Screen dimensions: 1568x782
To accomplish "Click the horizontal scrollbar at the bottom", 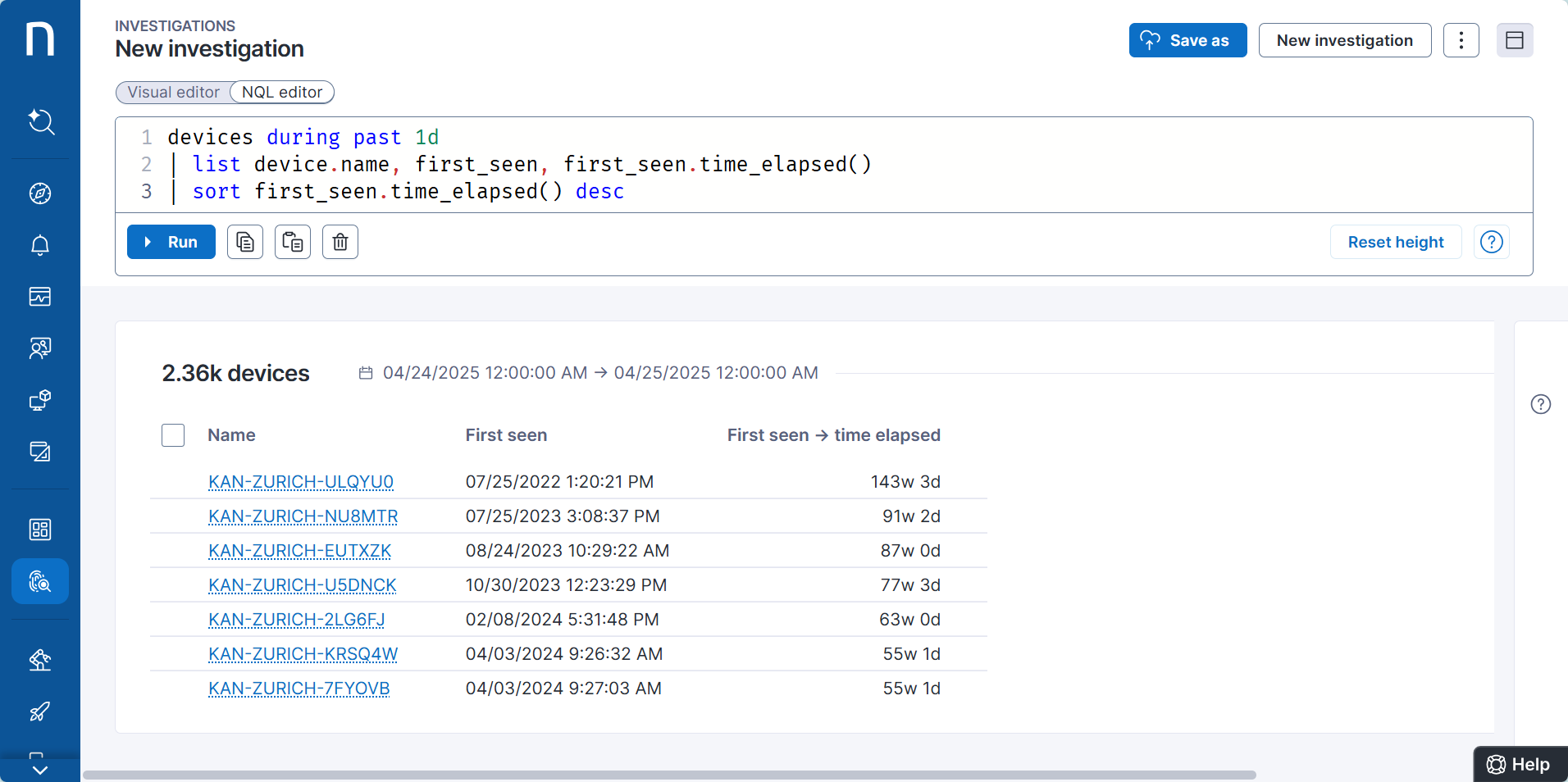I will tap(668, 775).
